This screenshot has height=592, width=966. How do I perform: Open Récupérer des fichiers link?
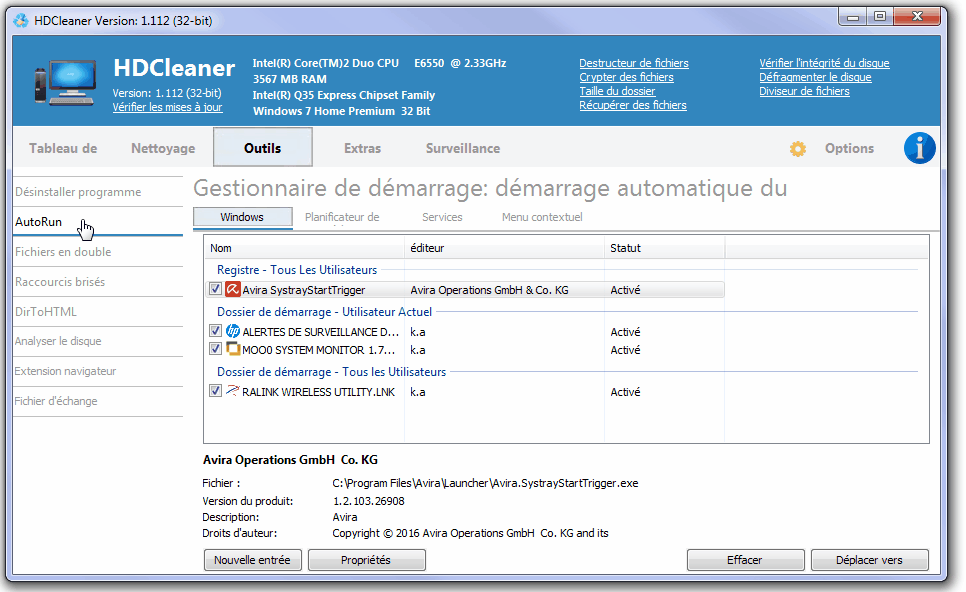pos(633,105)
